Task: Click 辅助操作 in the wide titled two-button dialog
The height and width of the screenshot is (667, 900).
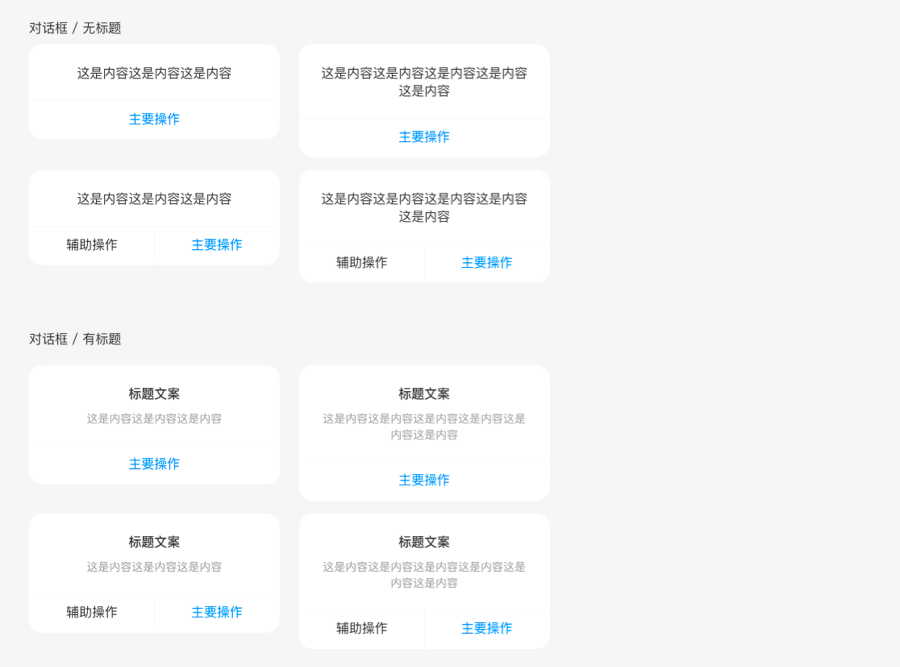Action: 361,628
